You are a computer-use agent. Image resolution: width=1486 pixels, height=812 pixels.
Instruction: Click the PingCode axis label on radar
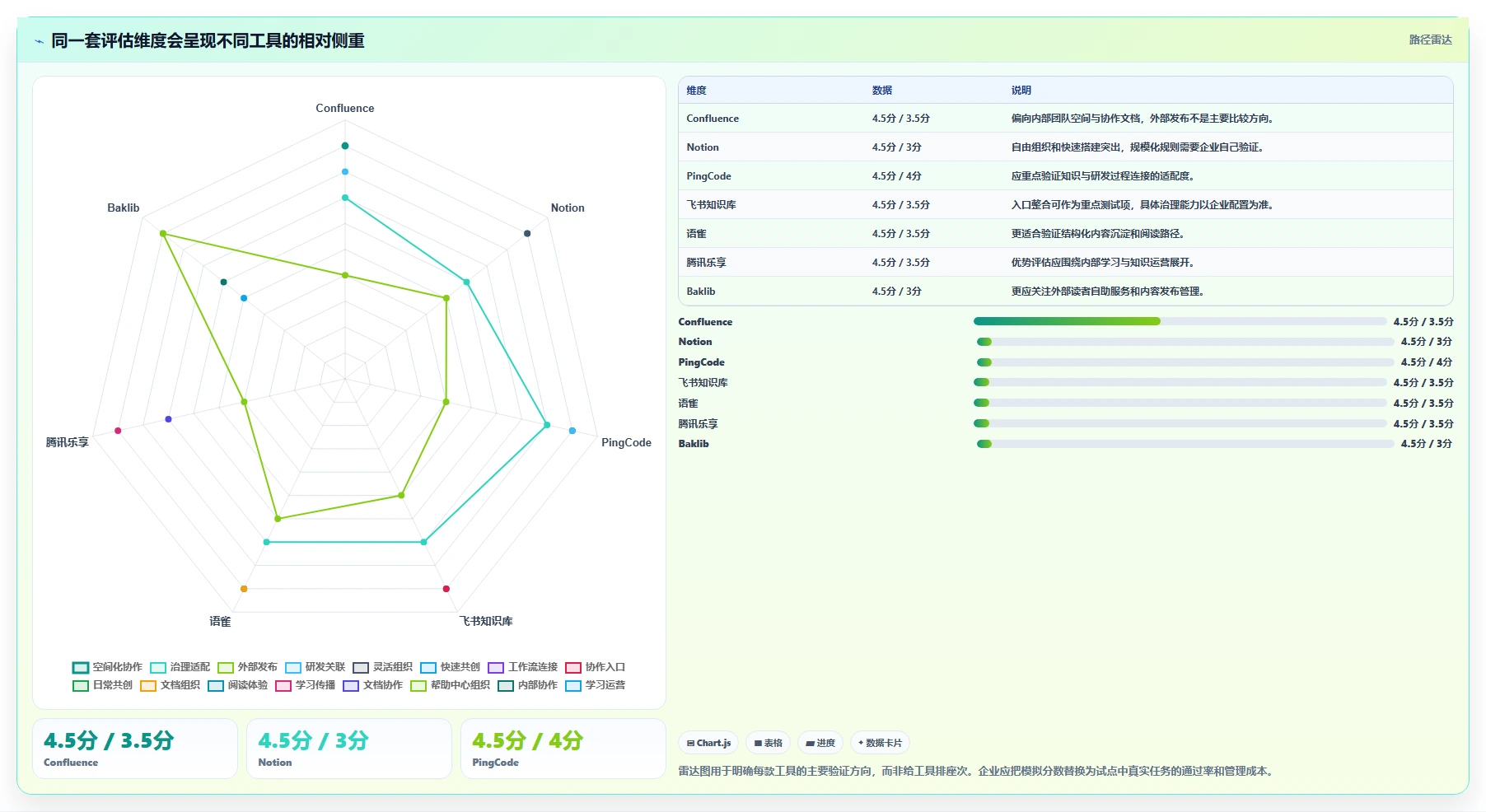[x=626, y=442]
